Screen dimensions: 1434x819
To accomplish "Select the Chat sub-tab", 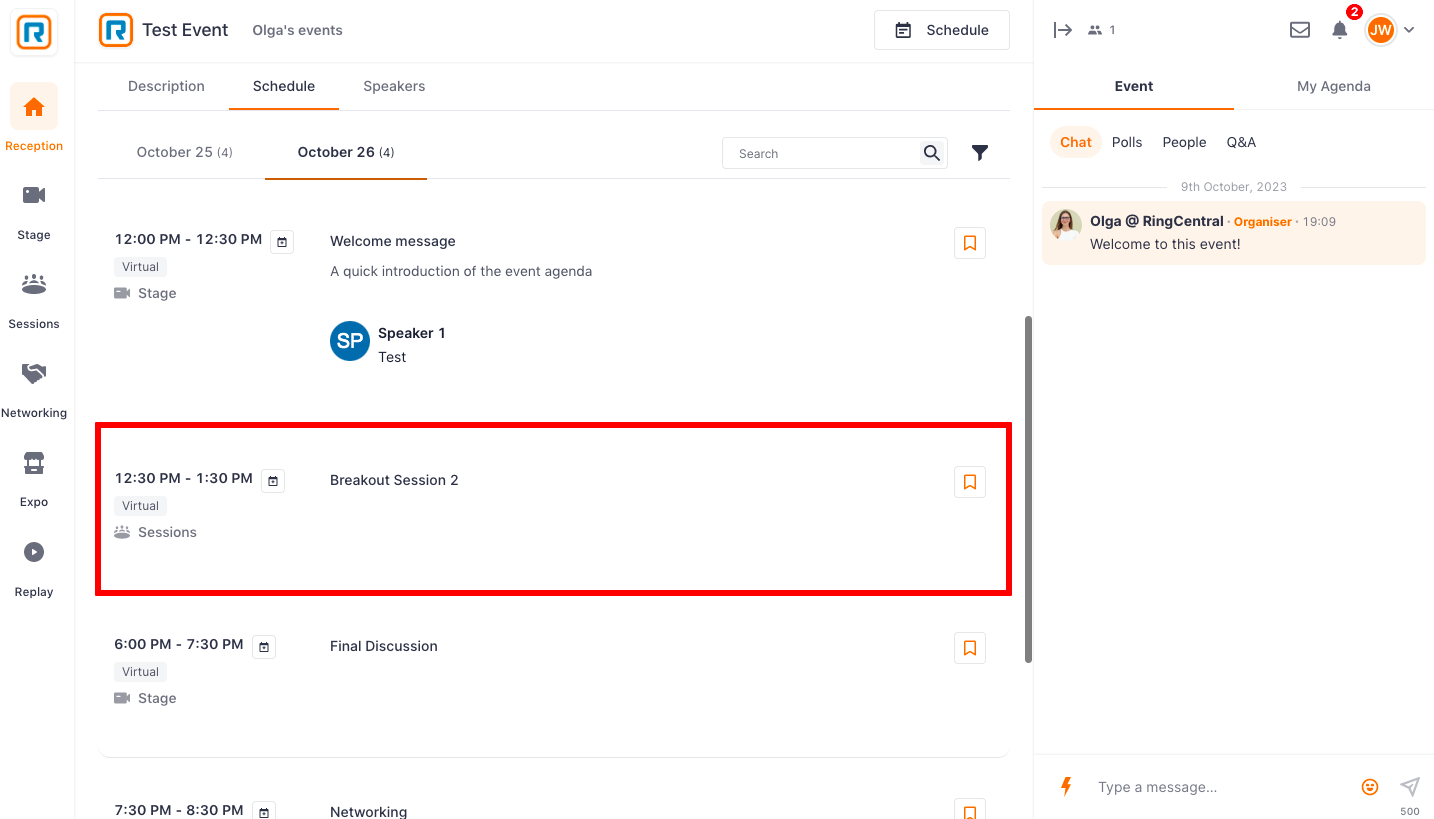I will [x=1076, y=142].
